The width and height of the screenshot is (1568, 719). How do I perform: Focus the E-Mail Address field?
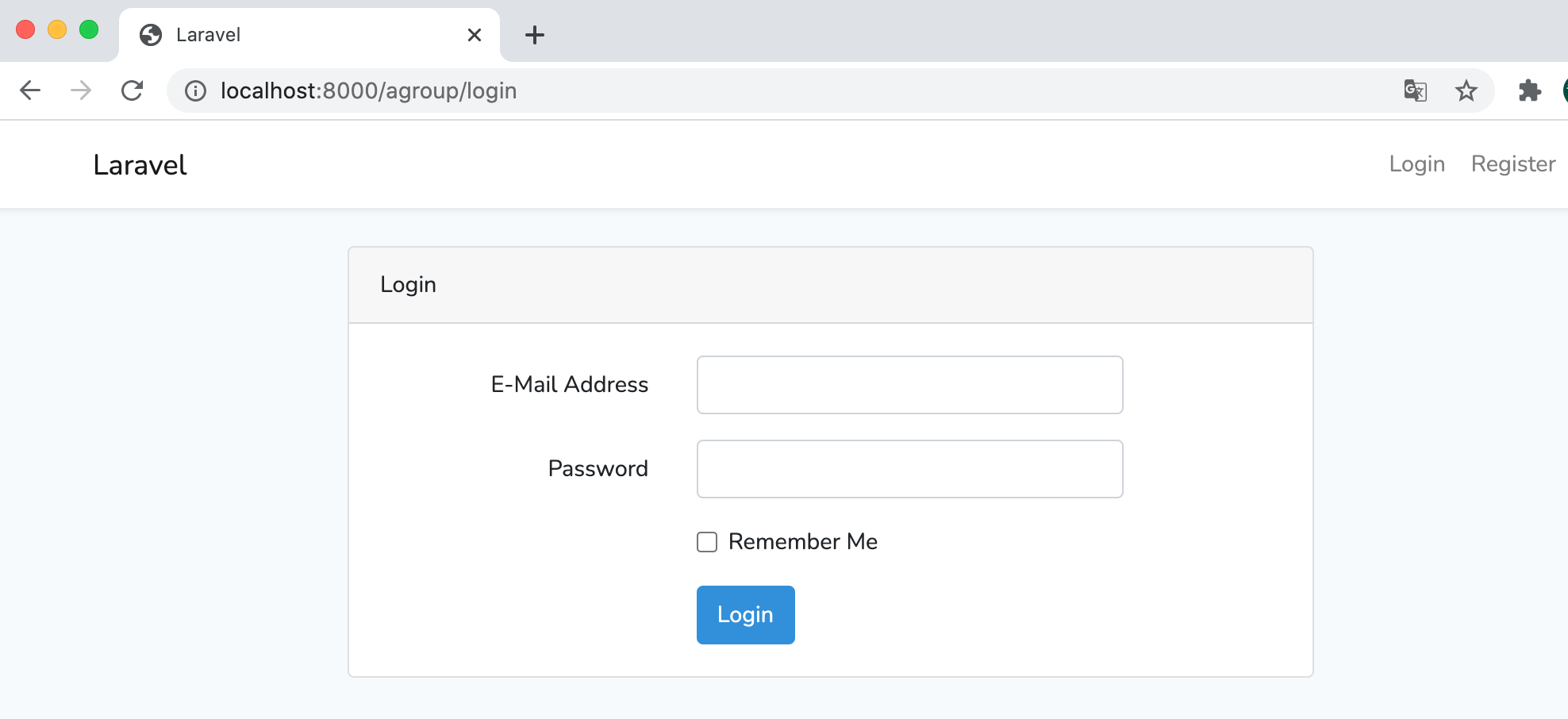coord(909,385)
